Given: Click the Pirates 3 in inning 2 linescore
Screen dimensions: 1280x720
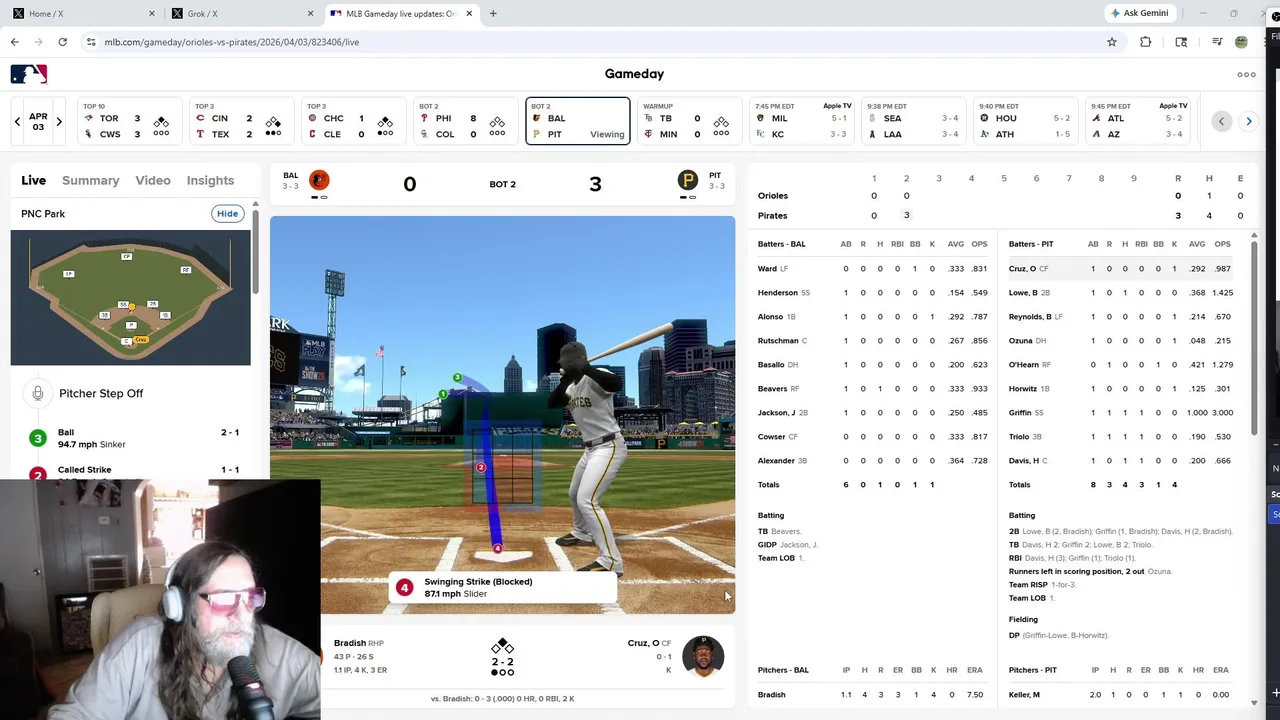Looking at the screenshot, I should coord(906,215).
